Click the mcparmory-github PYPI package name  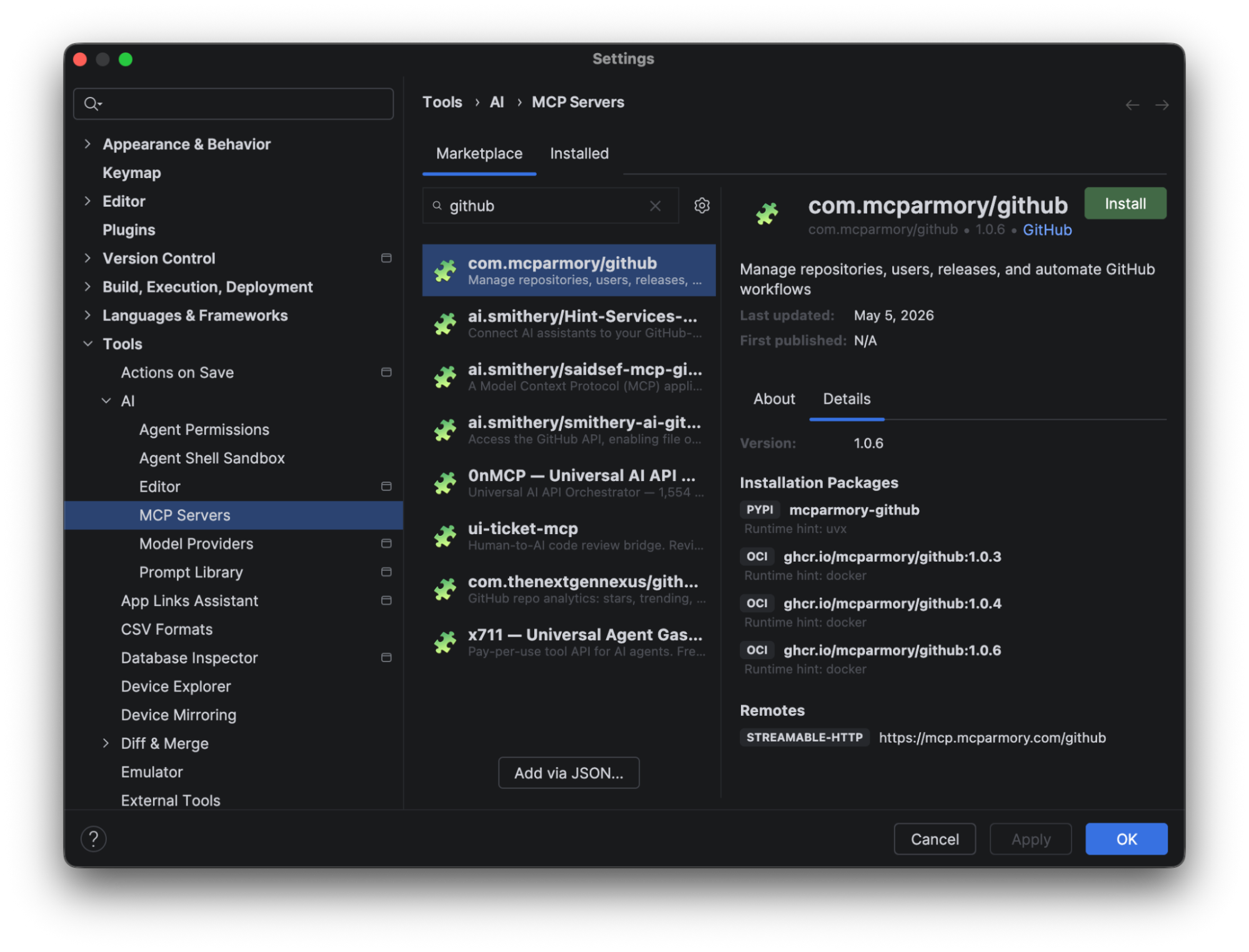pyautogui.click(x=854, y=510)
